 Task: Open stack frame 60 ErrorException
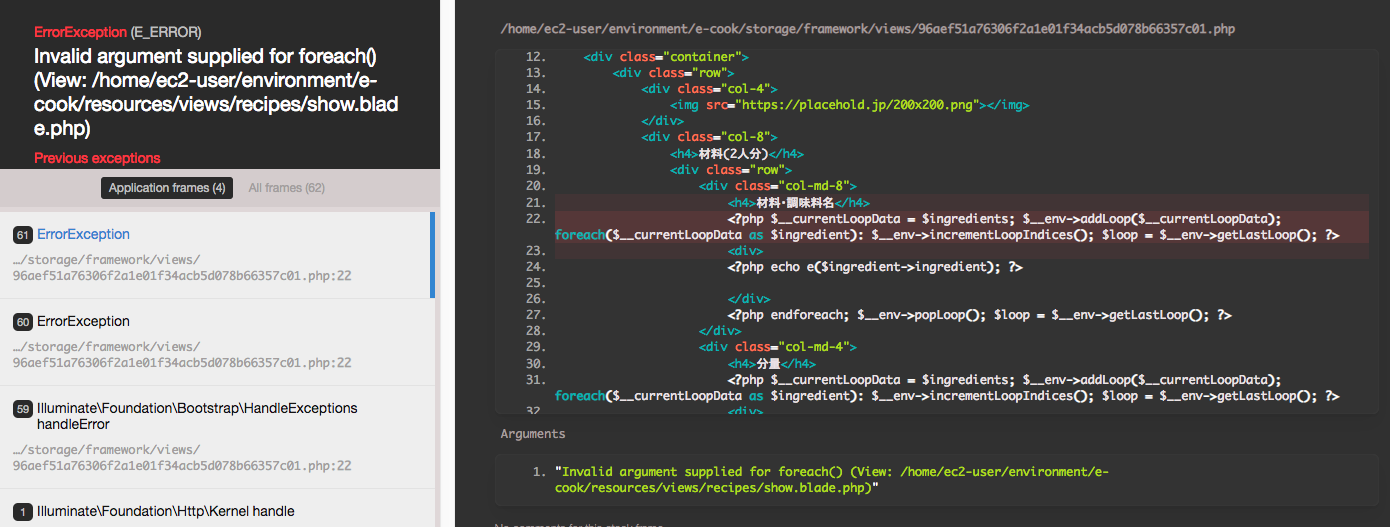(x=83, y=321)
